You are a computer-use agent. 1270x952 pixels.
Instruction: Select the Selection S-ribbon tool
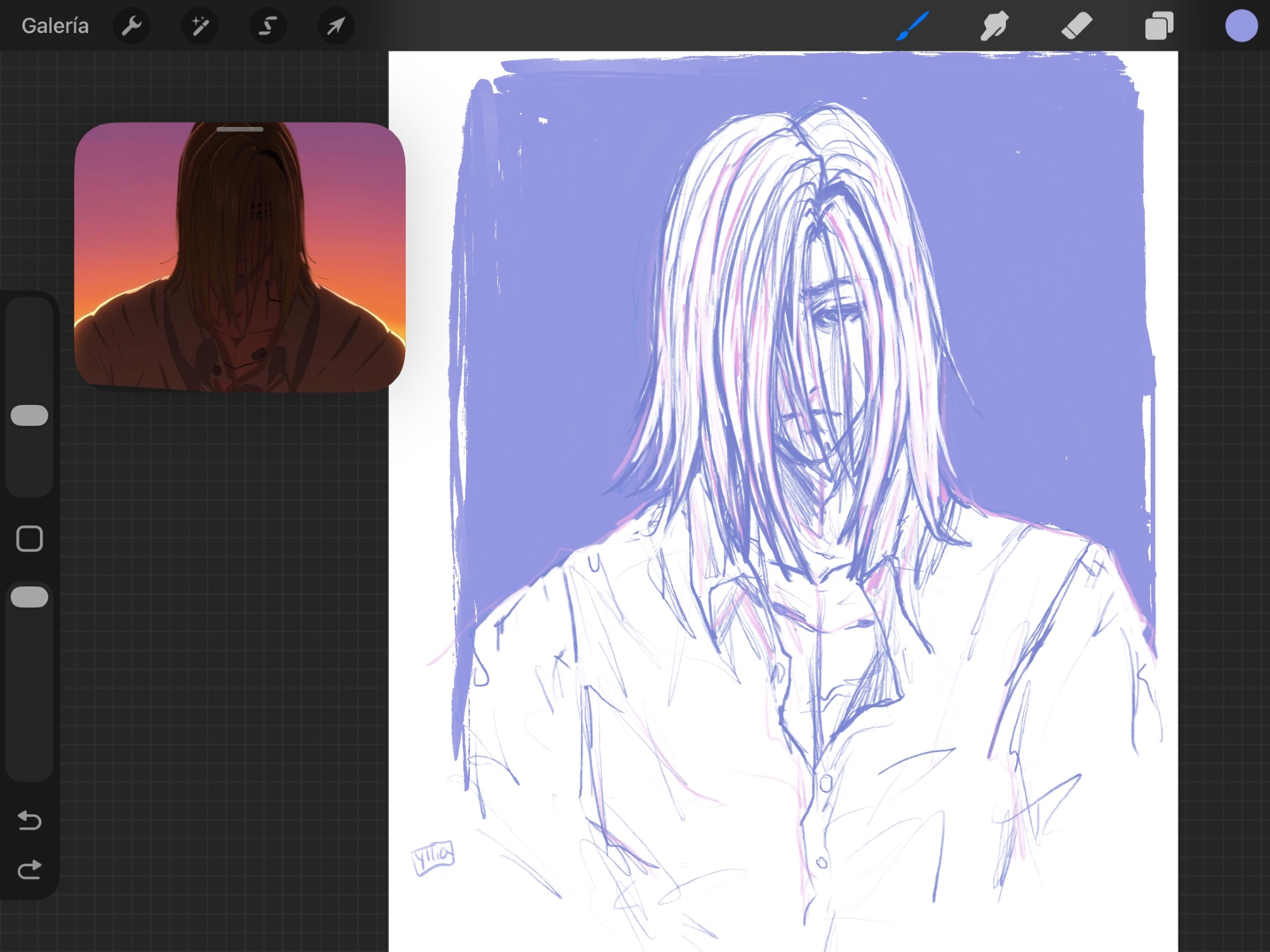(268, 26)
